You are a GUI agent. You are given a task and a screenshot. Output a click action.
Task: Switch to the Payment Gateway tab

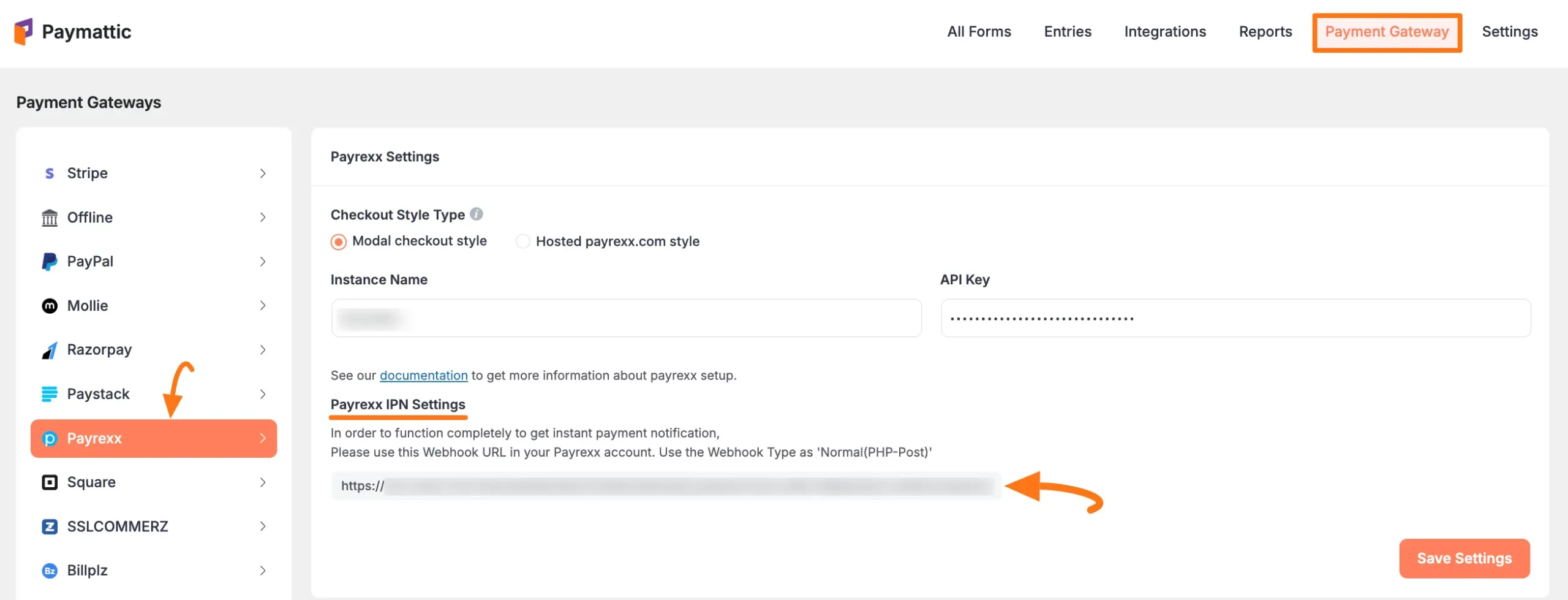tap(1387, 32)
